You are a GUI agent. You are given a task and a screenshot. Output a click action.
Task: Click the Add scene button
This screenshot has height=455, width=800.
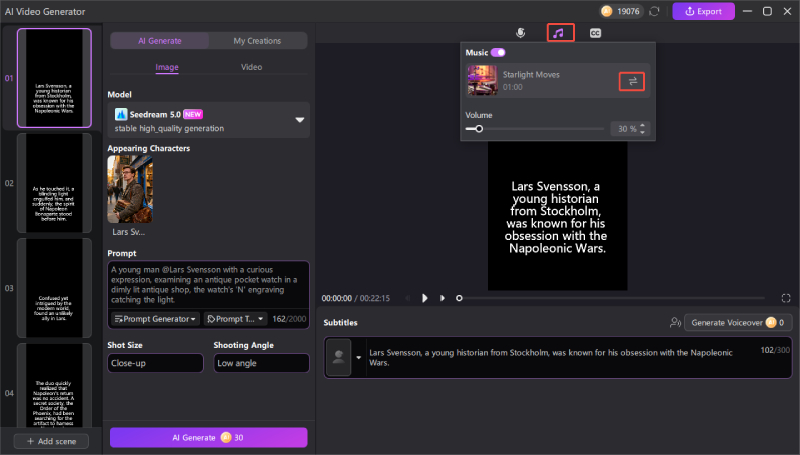pyautogui.click(x=51, y=441)
